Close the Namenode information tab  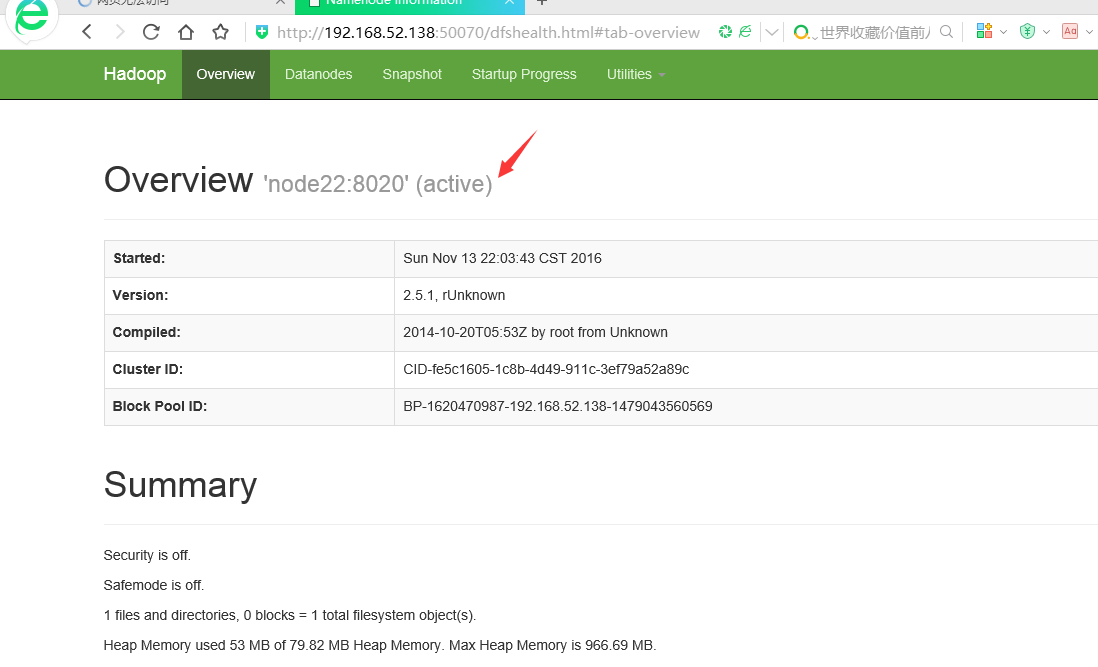[509, 3]
